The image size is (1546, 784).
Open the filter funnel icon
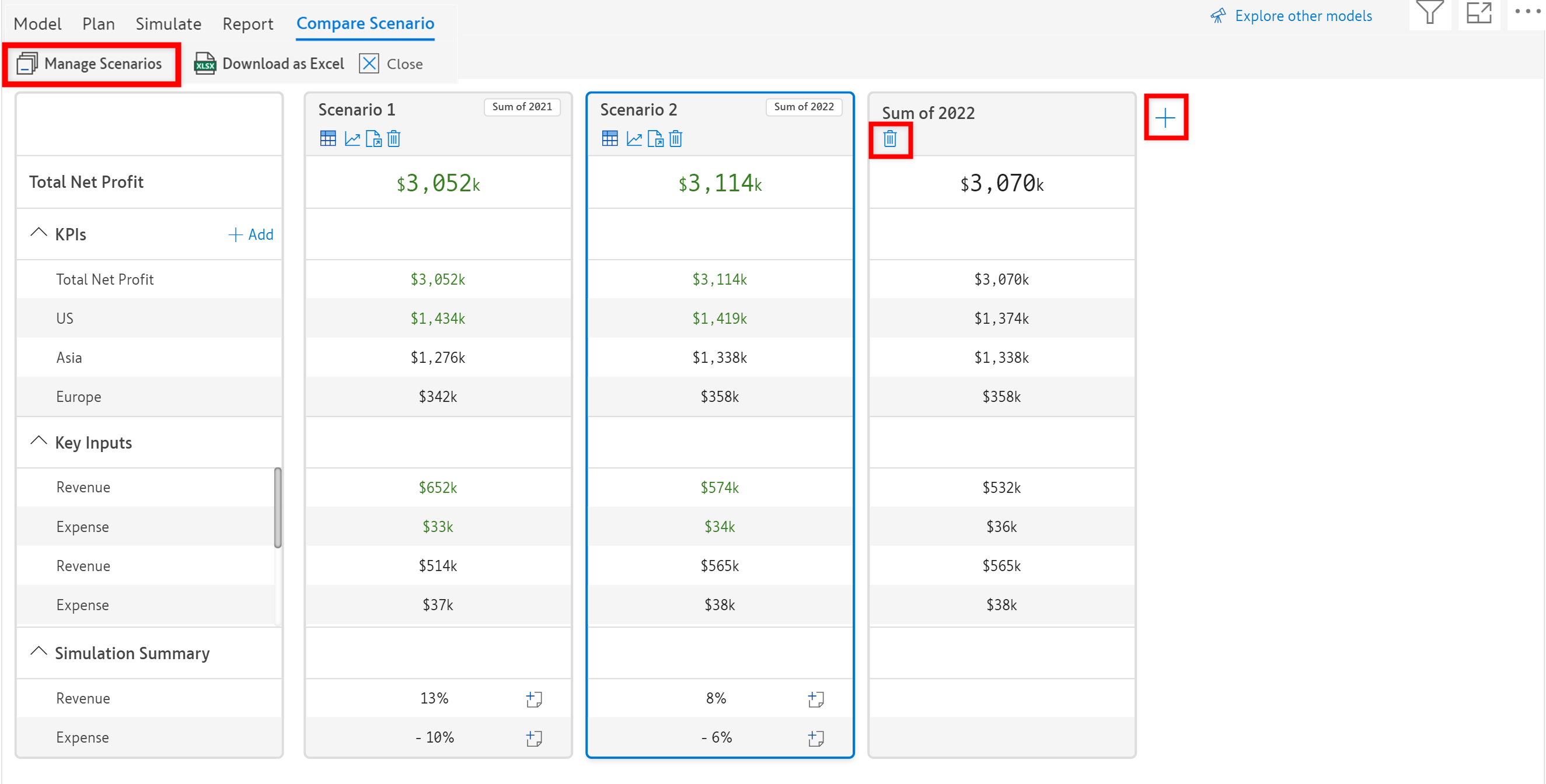click(1430, 12)
